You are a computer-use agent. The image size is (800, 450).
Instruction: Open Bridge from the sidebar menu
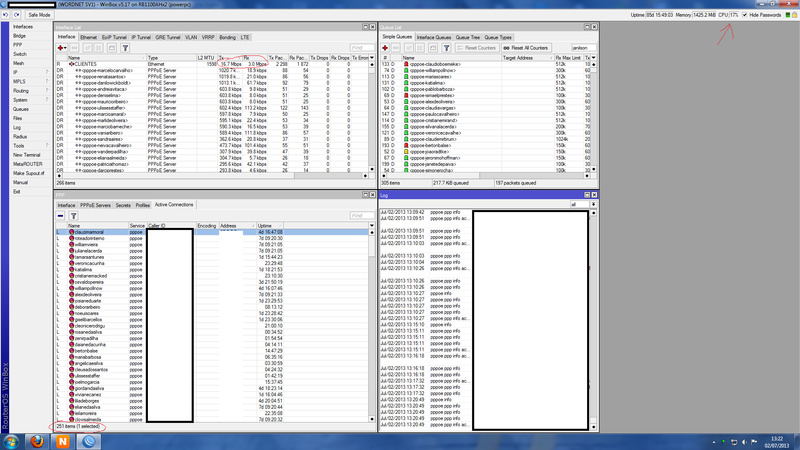(x=31, y=36)
